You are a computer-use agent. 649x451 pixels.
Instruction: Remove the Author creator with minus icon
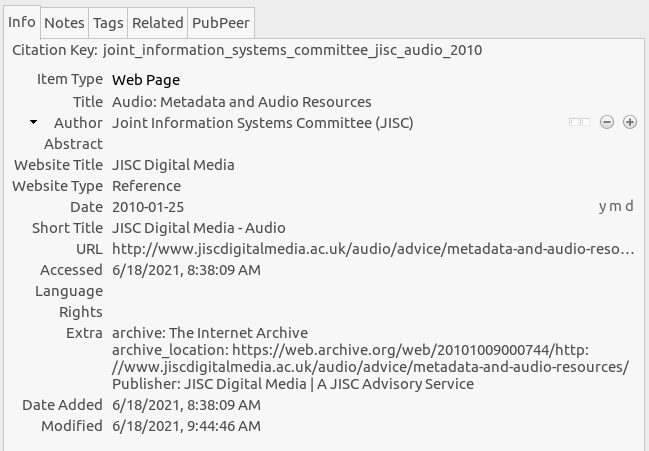pyautogui.click(x=607, y=122)
